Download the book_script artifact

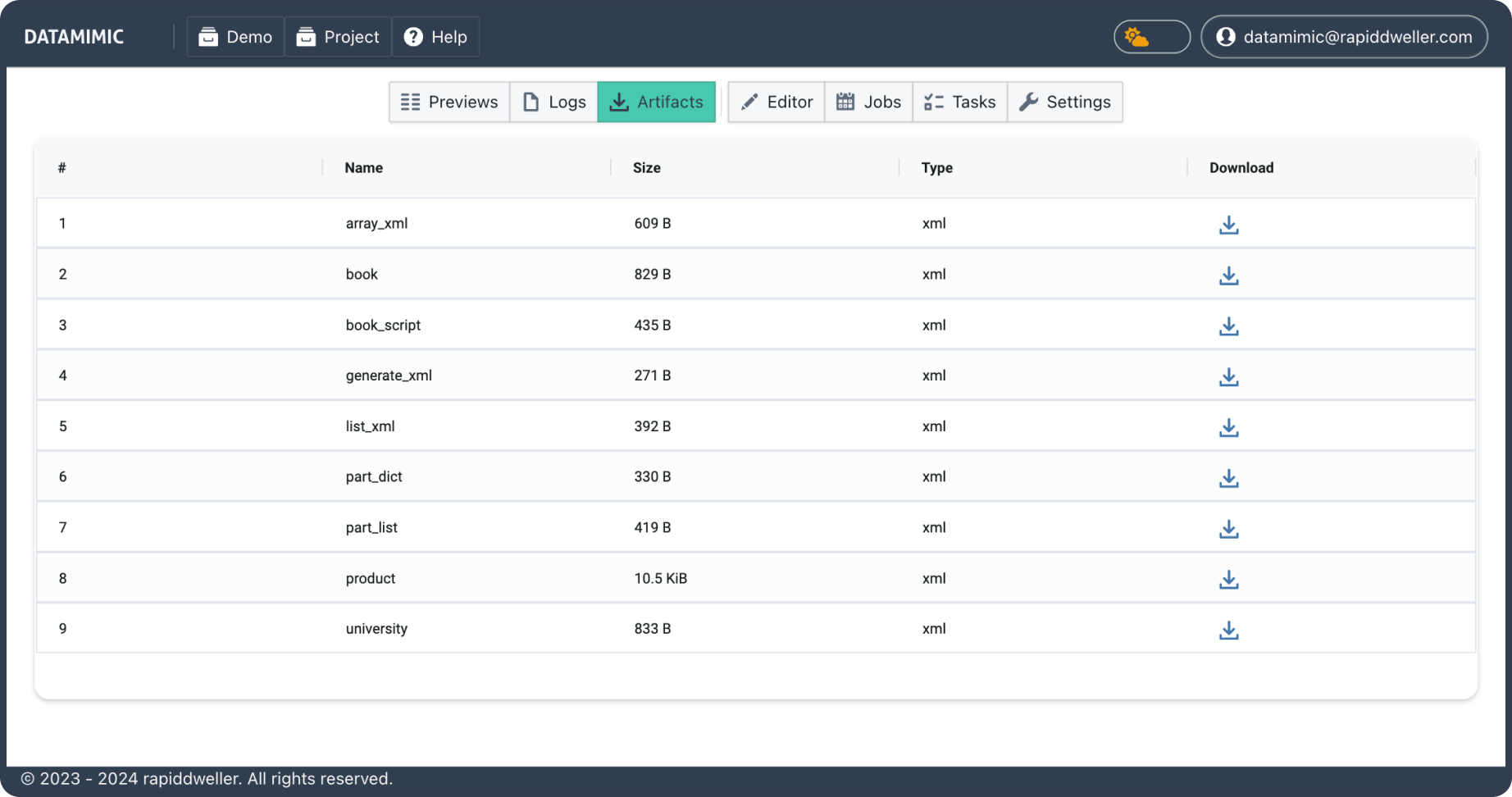tap(1228, 326)
